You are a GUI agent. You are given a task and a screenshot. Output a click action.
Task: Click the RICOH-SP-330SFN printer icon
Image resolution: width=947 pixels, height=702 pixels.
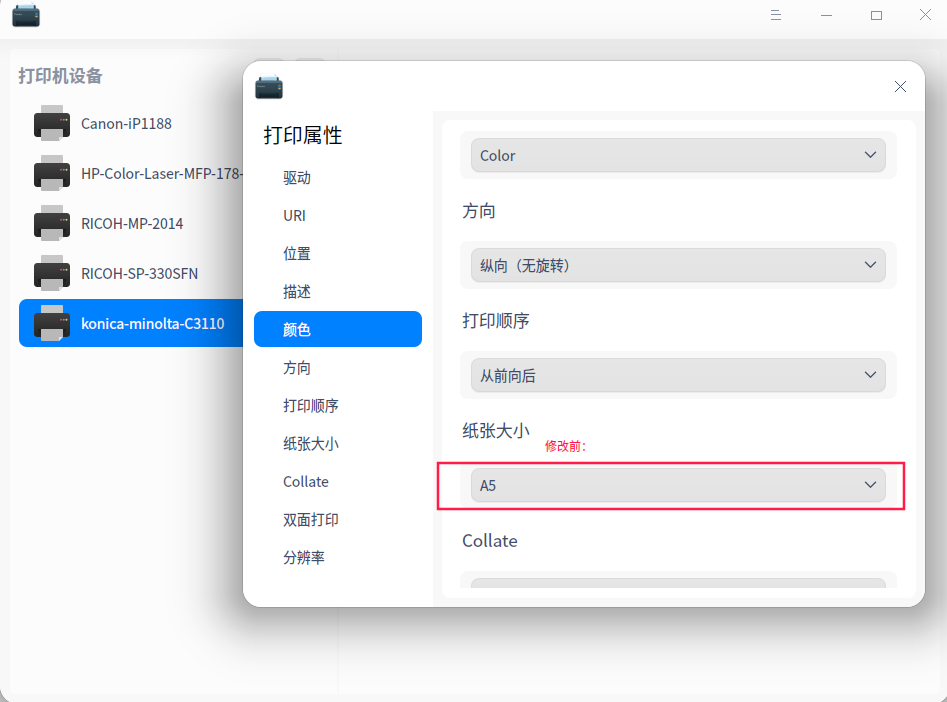[52, 273]
